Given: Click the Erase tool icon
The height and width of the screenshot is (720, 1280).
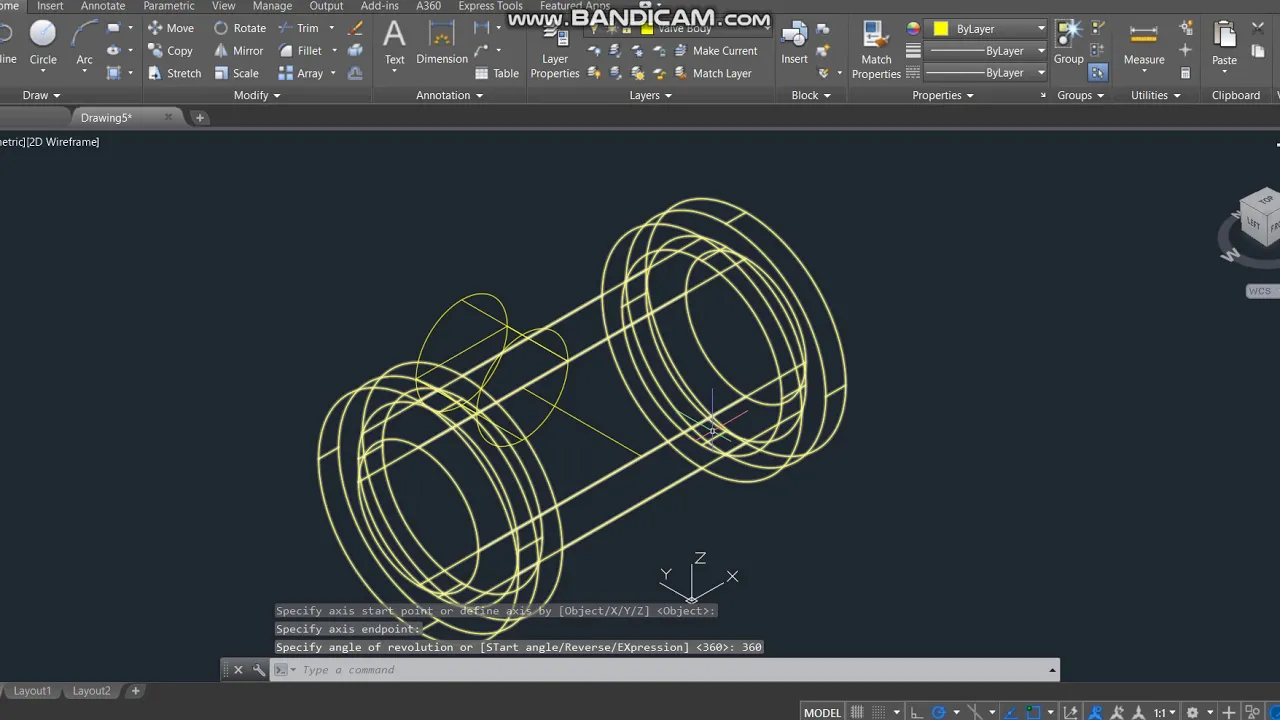Looking at the screenshot, I should [355, 28].
